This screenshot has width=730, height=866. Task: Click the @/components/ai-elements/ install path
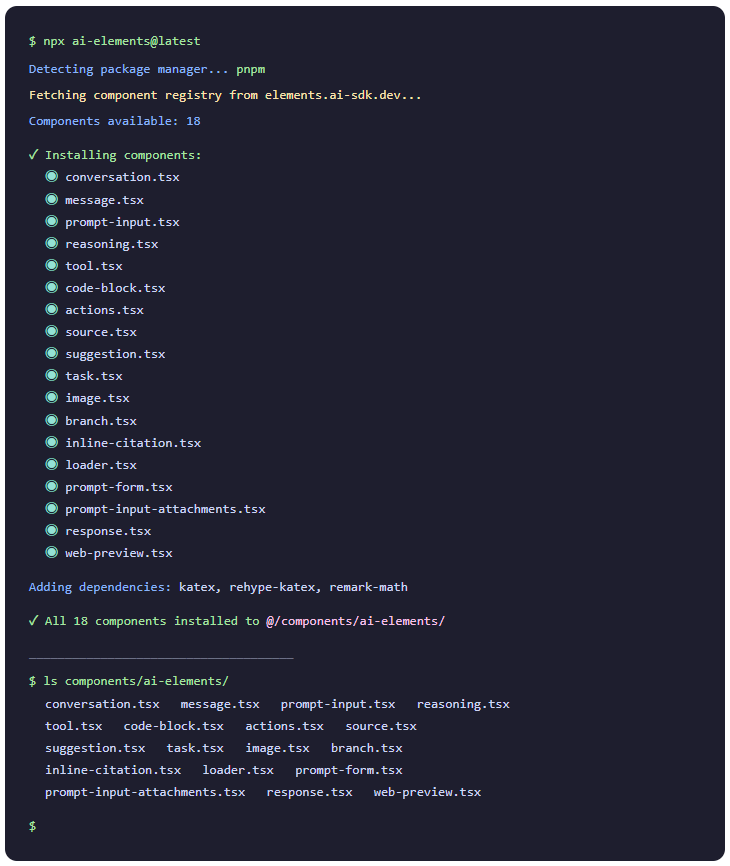355,621
